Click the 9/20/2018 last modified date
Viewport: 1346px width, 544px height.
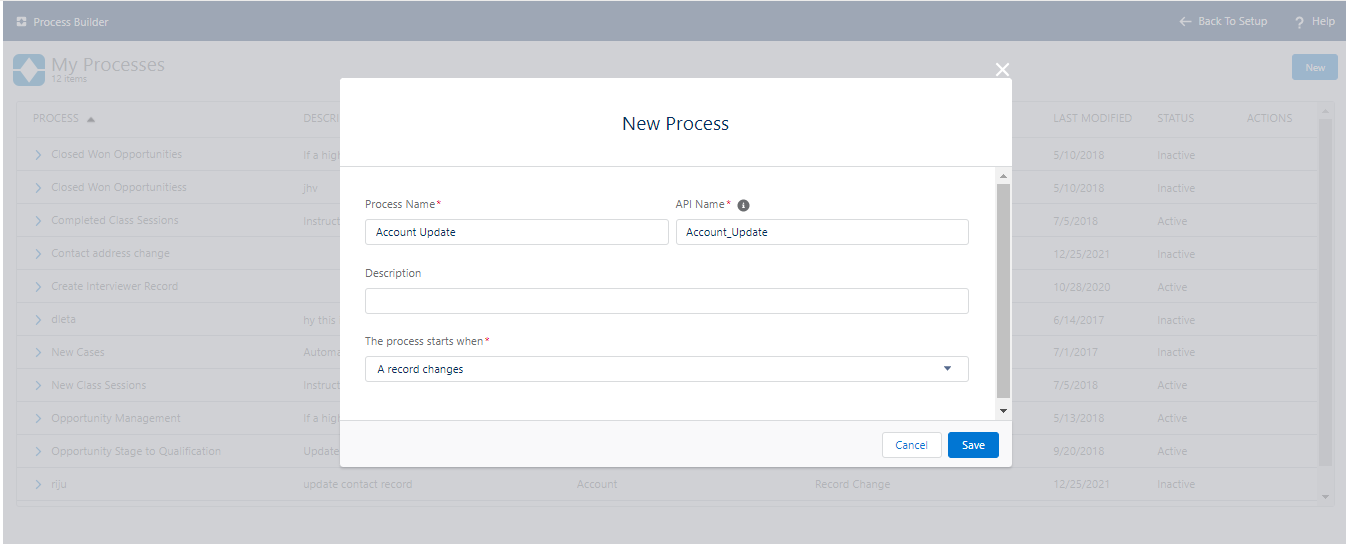1078,451
